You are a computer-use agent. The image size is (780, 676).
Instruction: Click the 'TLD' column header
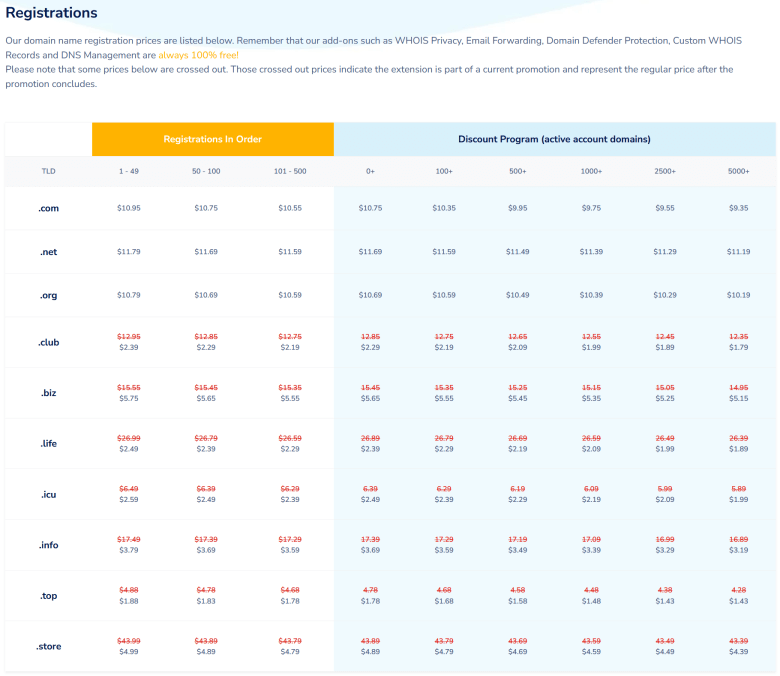pos(49,171)
